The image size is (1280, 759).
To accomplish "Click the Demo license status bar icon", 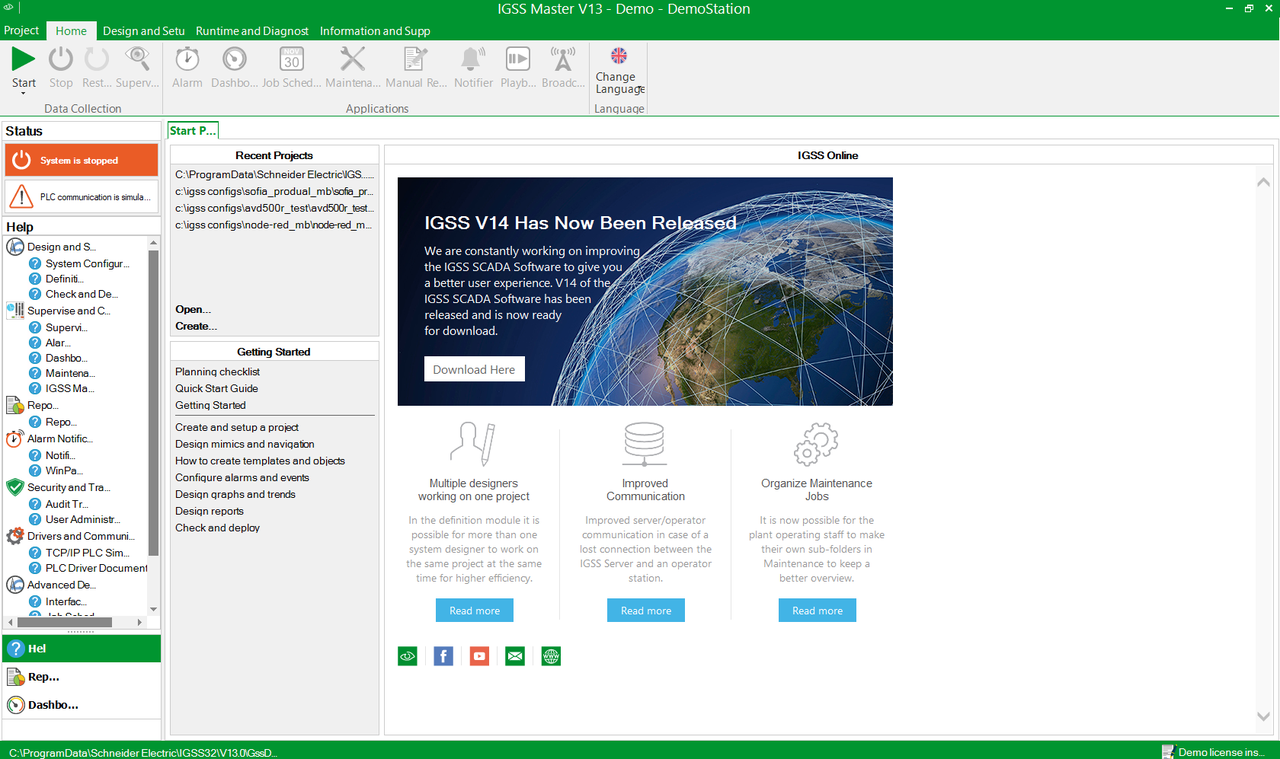I will coord(1168,751).
